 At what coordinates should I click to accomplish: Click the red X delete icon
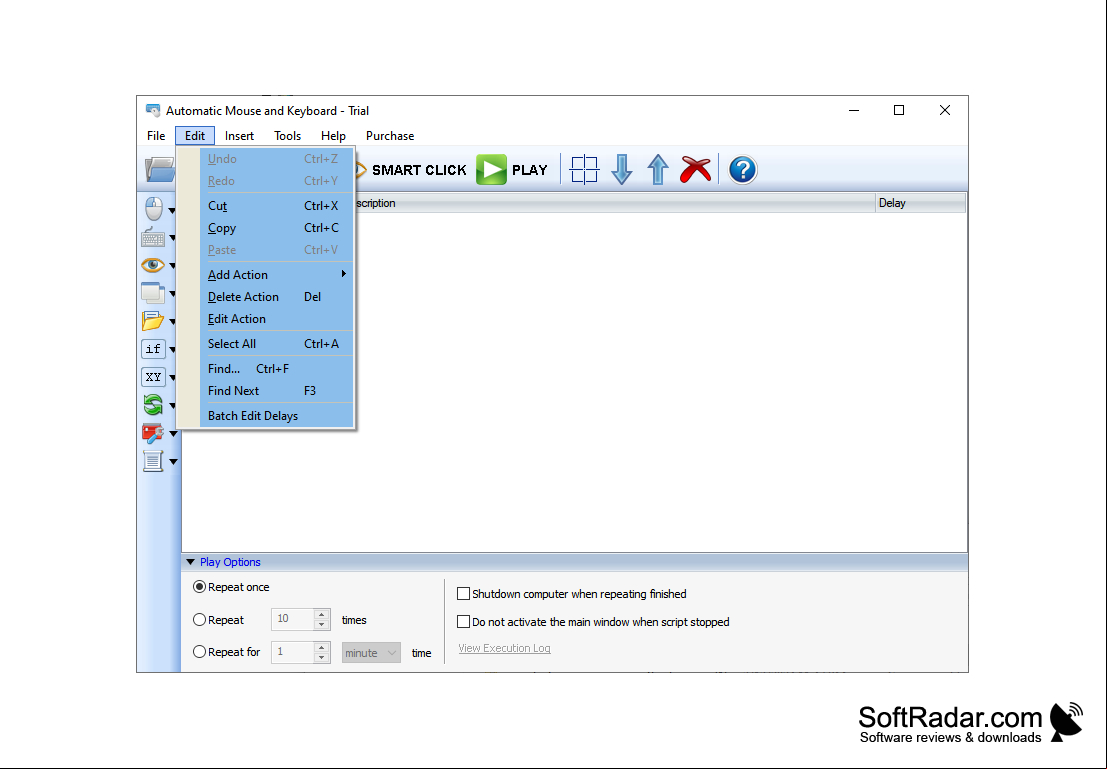pyautogui.click(x=695, y=169)
